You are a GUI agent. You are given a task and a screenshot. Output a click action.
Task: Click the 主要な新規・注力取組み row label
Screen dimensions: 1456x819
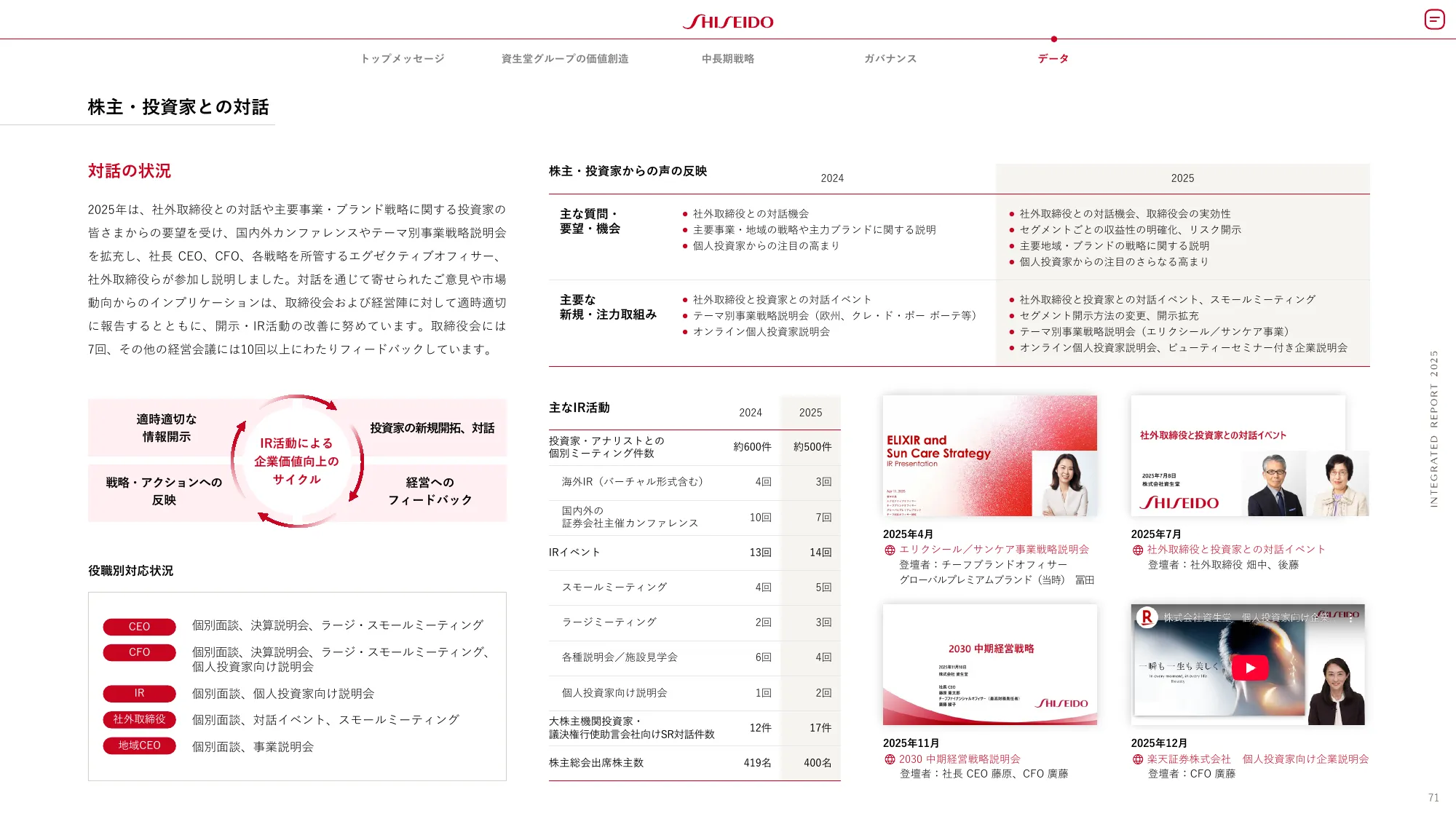point(608,307)
